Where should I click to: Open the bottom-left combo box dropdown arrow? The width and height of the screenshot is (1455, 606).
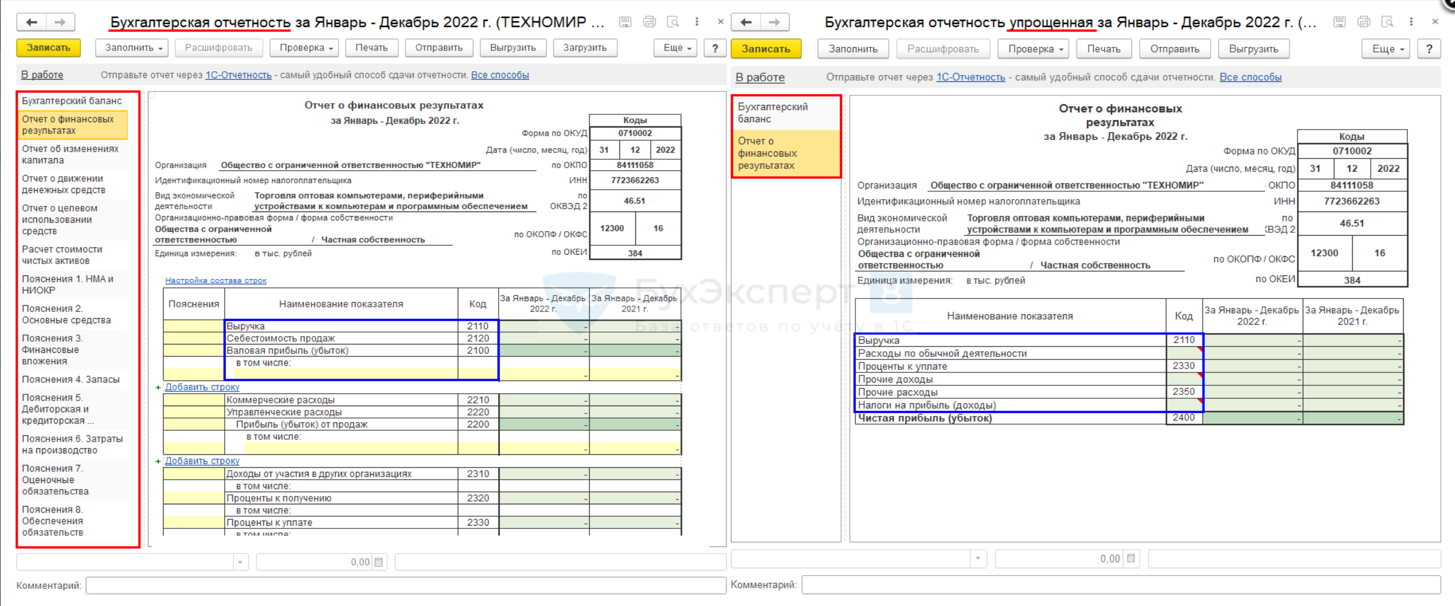[x=240, y=562]
